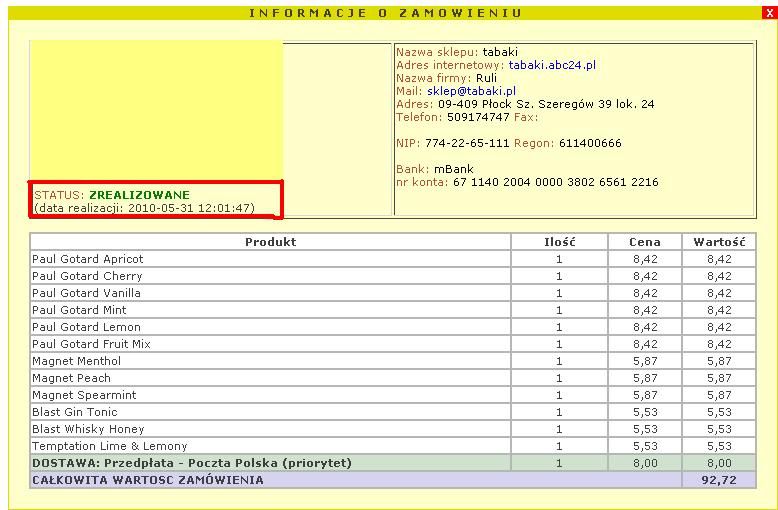778x510 pixels.
Task: Click the Cena value for Paul Gotard Cherry
Action: (x=645, y=276)
